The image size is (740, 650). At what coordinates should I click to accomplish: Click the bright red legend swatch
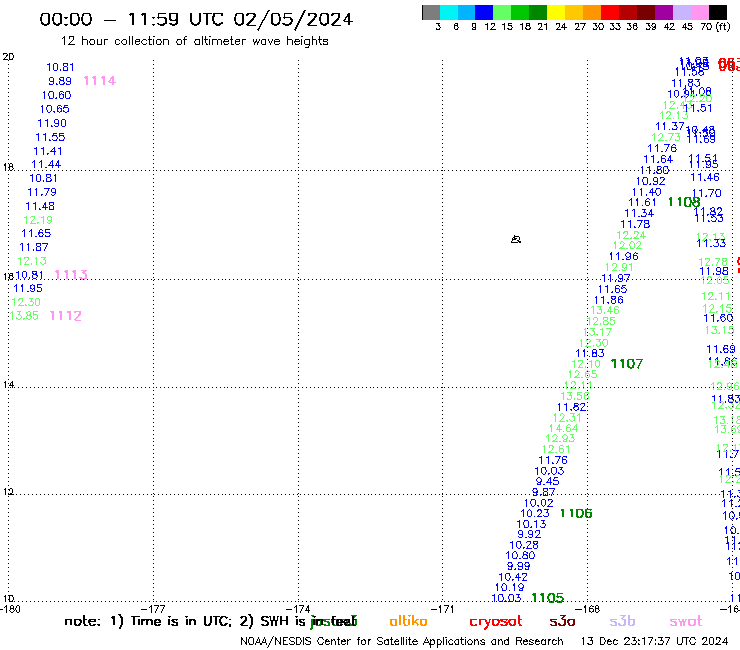click(x=610, y=12)
